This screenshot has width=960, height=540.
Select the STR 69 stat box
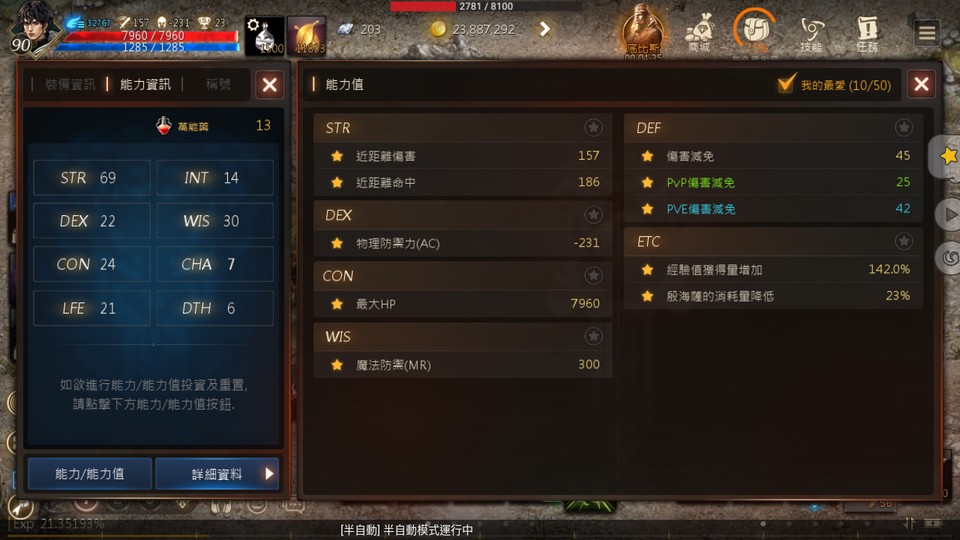pos(92,178)
